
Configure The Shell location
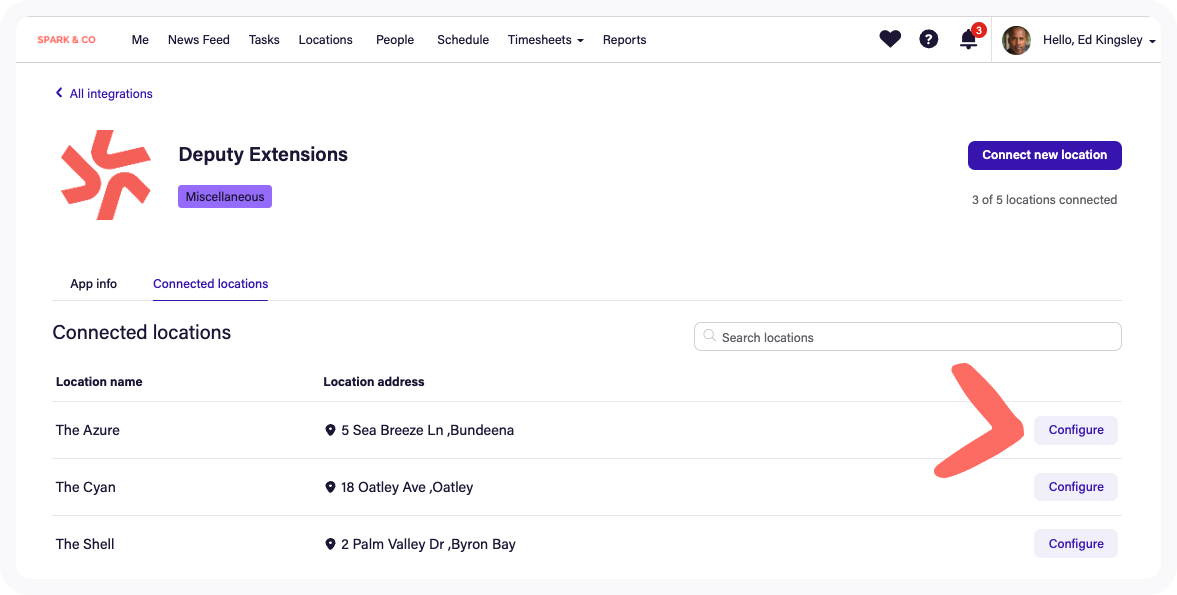click(x=1076, y=544)
